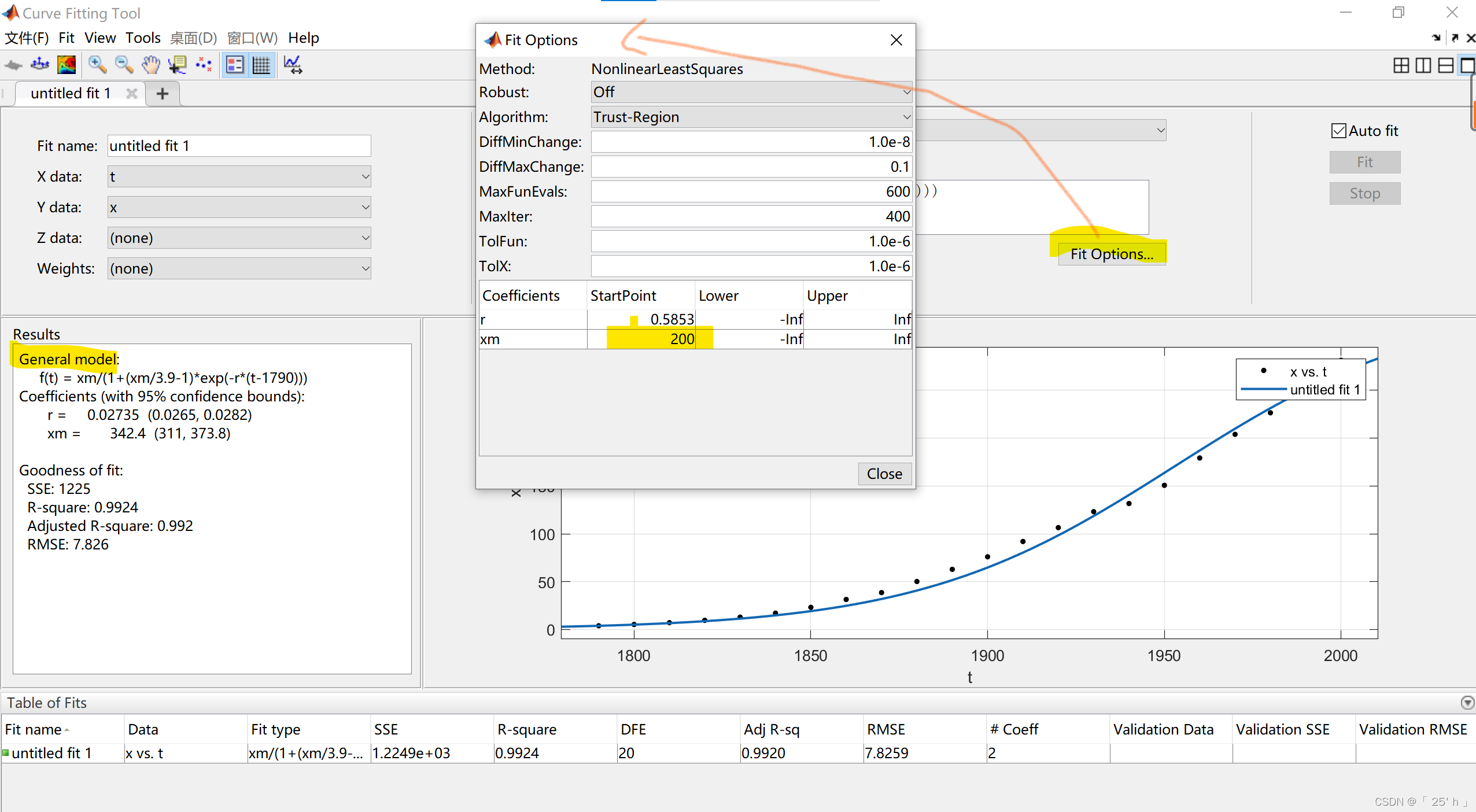The width and height of the screenshot is (1476, 812).
Task: Click the xm StartPoint cell 200
Action: [x=641, y=339]
